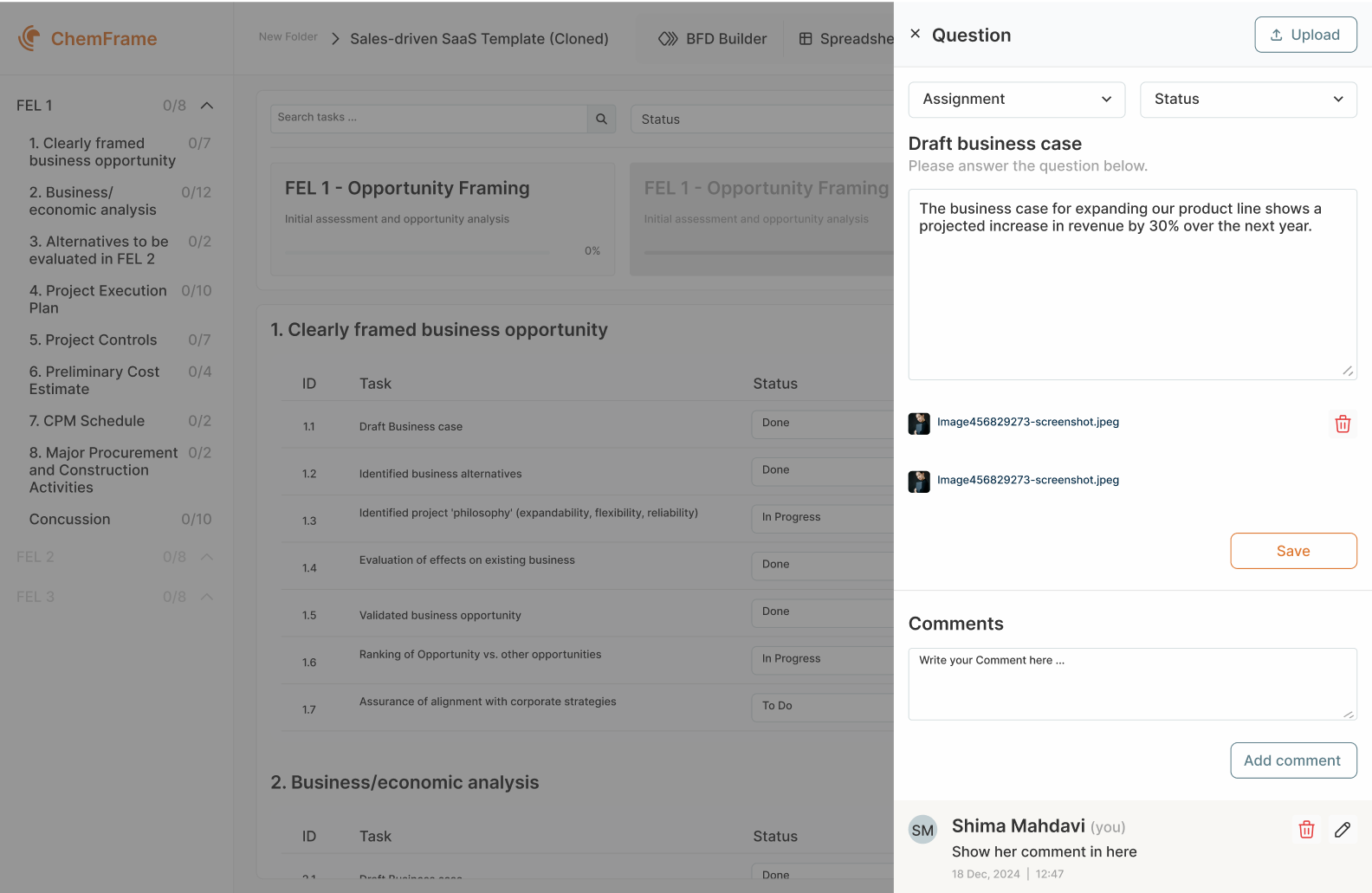Click the Add comment button
The width and height of the screenshot is (1372, 893).
tap(1293, 760)
